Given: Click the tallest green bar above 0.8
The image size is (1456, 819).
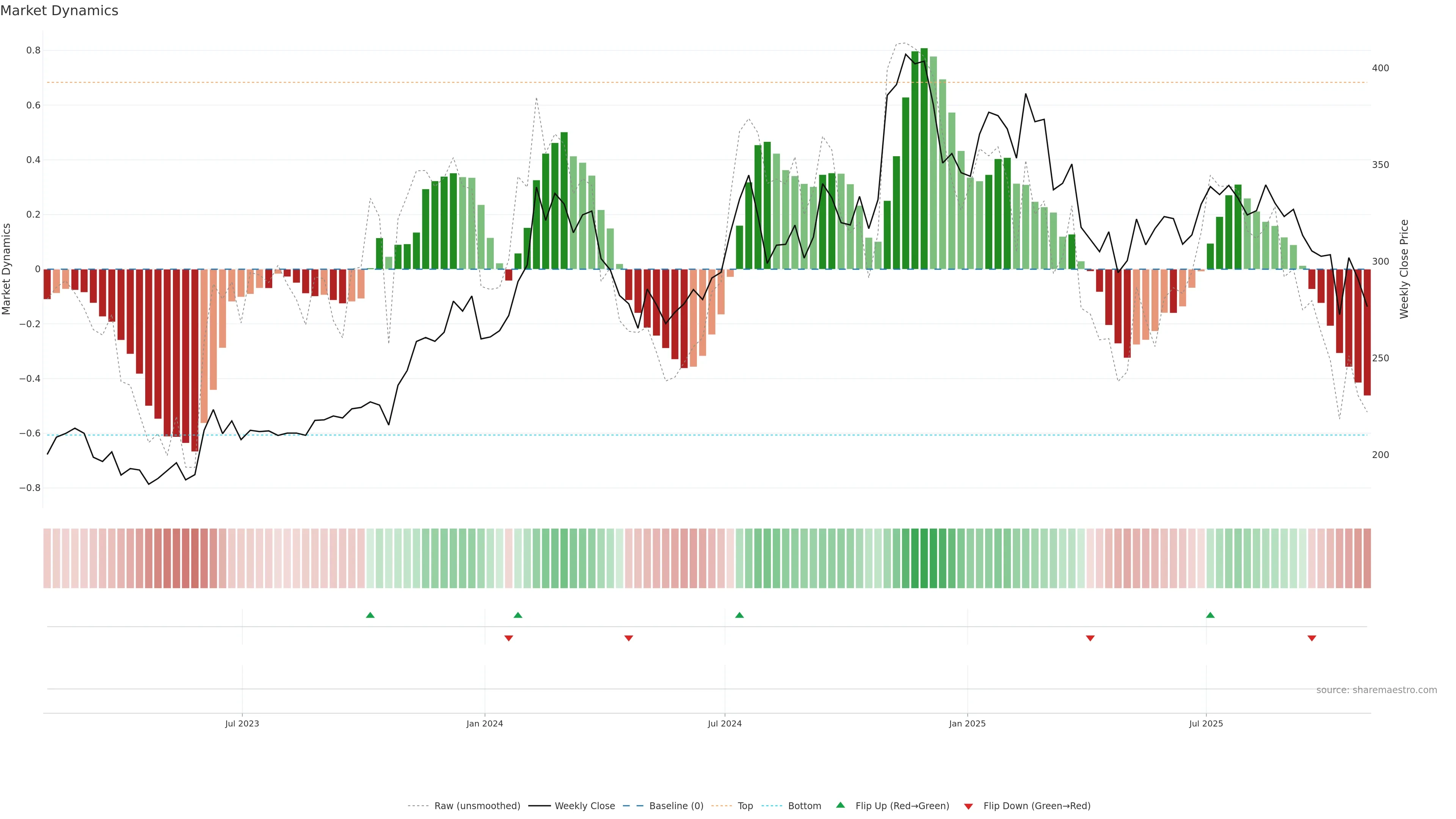Looking at the screenshot, I should (924, 158).
